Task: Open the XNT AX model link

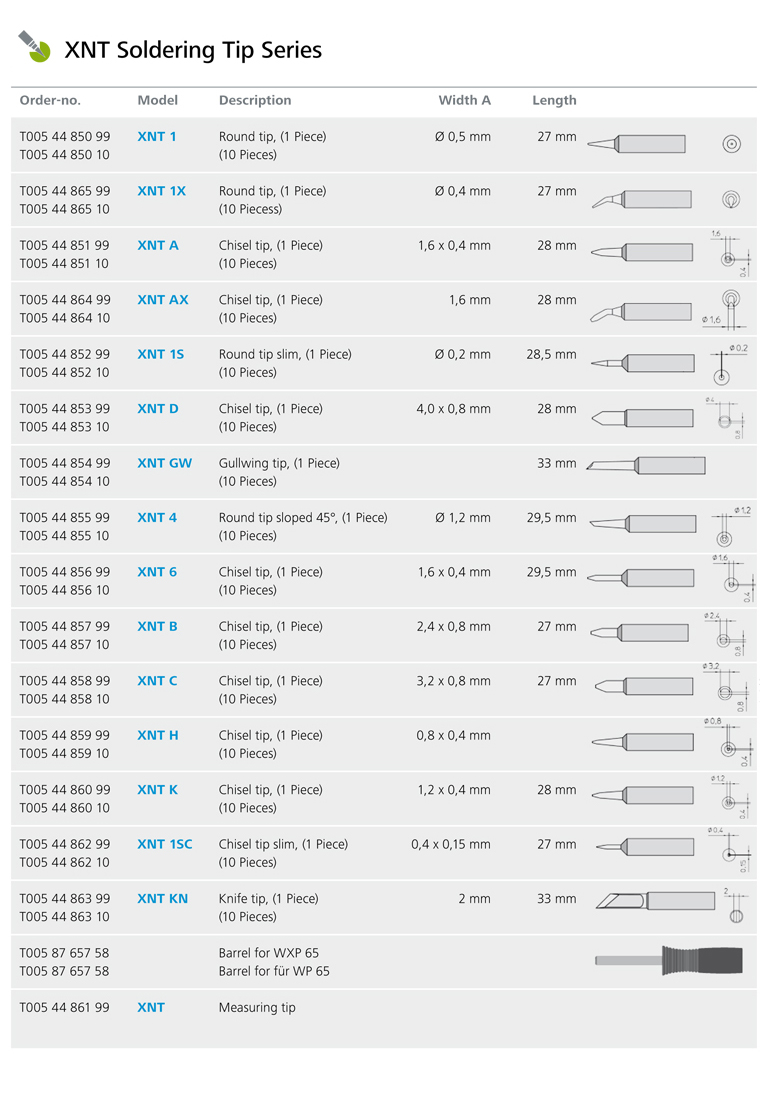Action: (163, 300)
